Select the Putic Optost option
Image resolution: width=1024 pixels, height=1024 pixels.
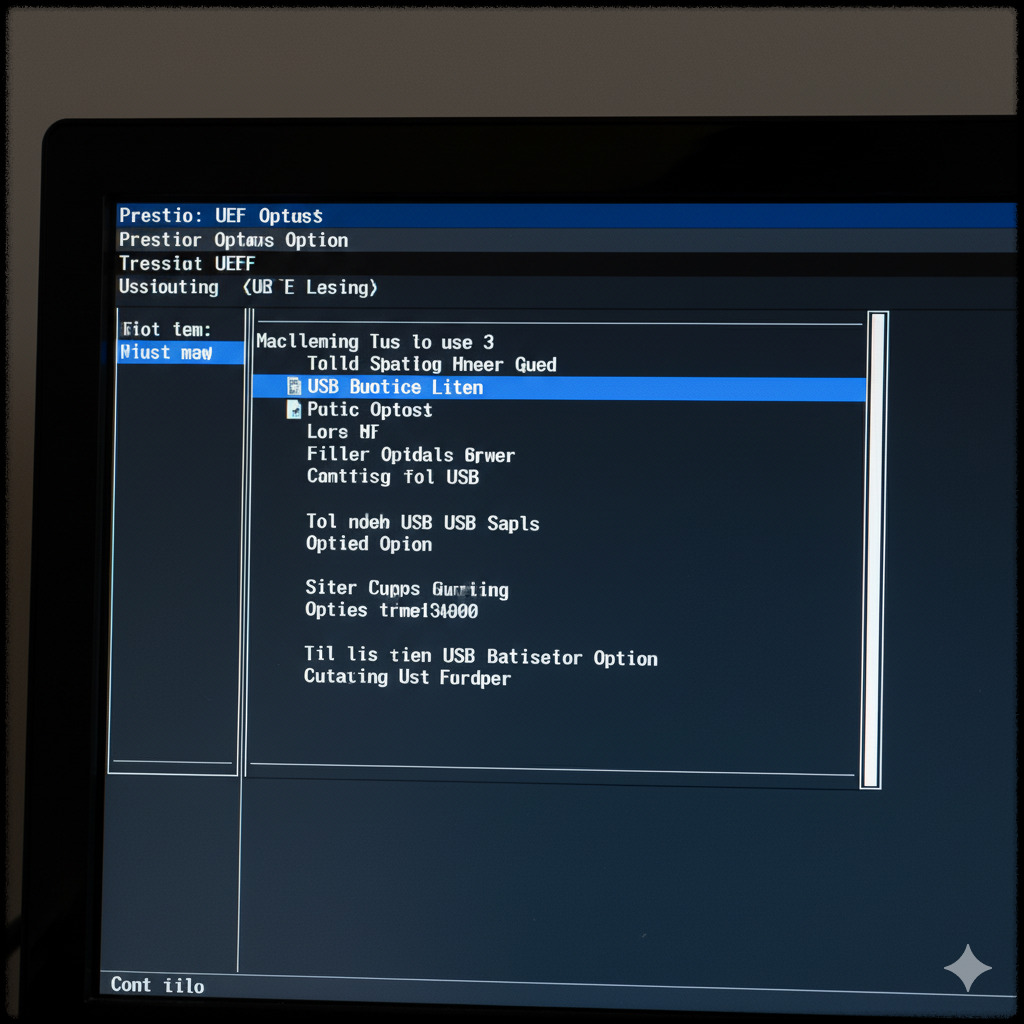[368, 409]
